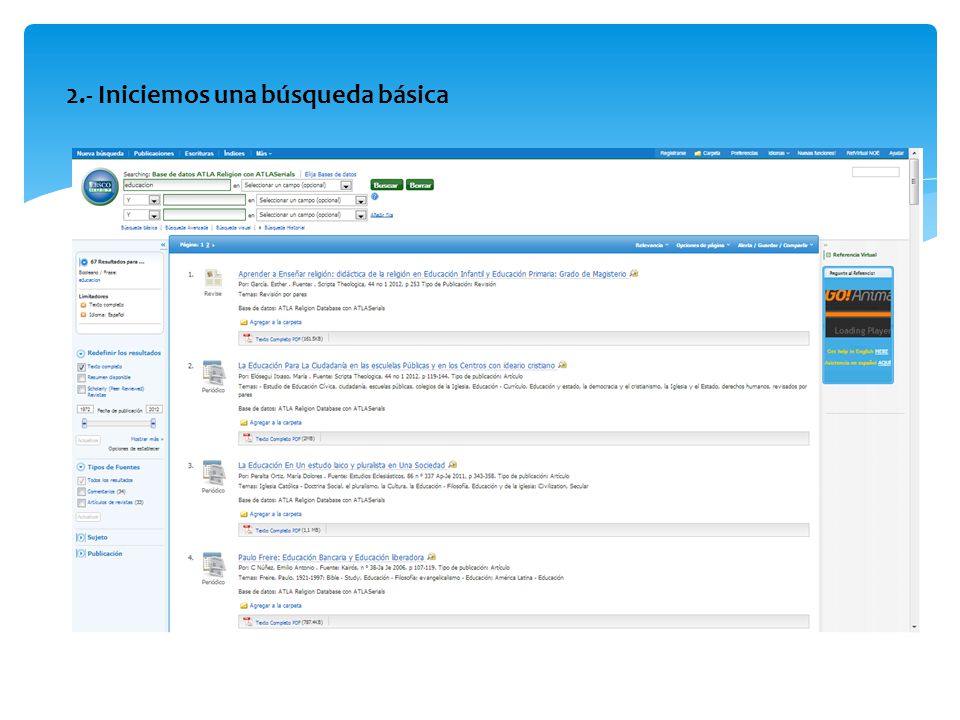Viewport: 960px width, 720px height.
Task: Open Relevancia sort dropdown
Action: tap(651, 245)
